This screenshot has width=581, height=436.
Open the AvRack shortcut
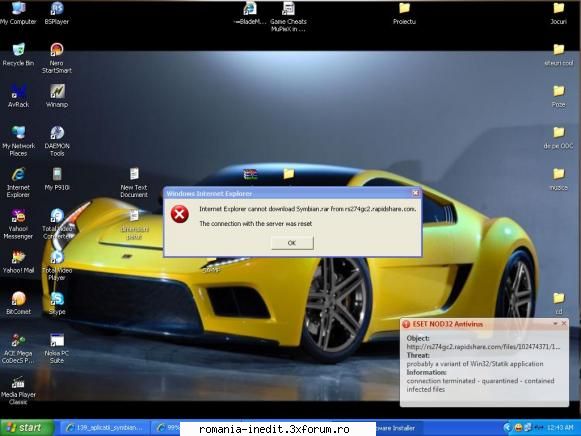coord(18,96)
